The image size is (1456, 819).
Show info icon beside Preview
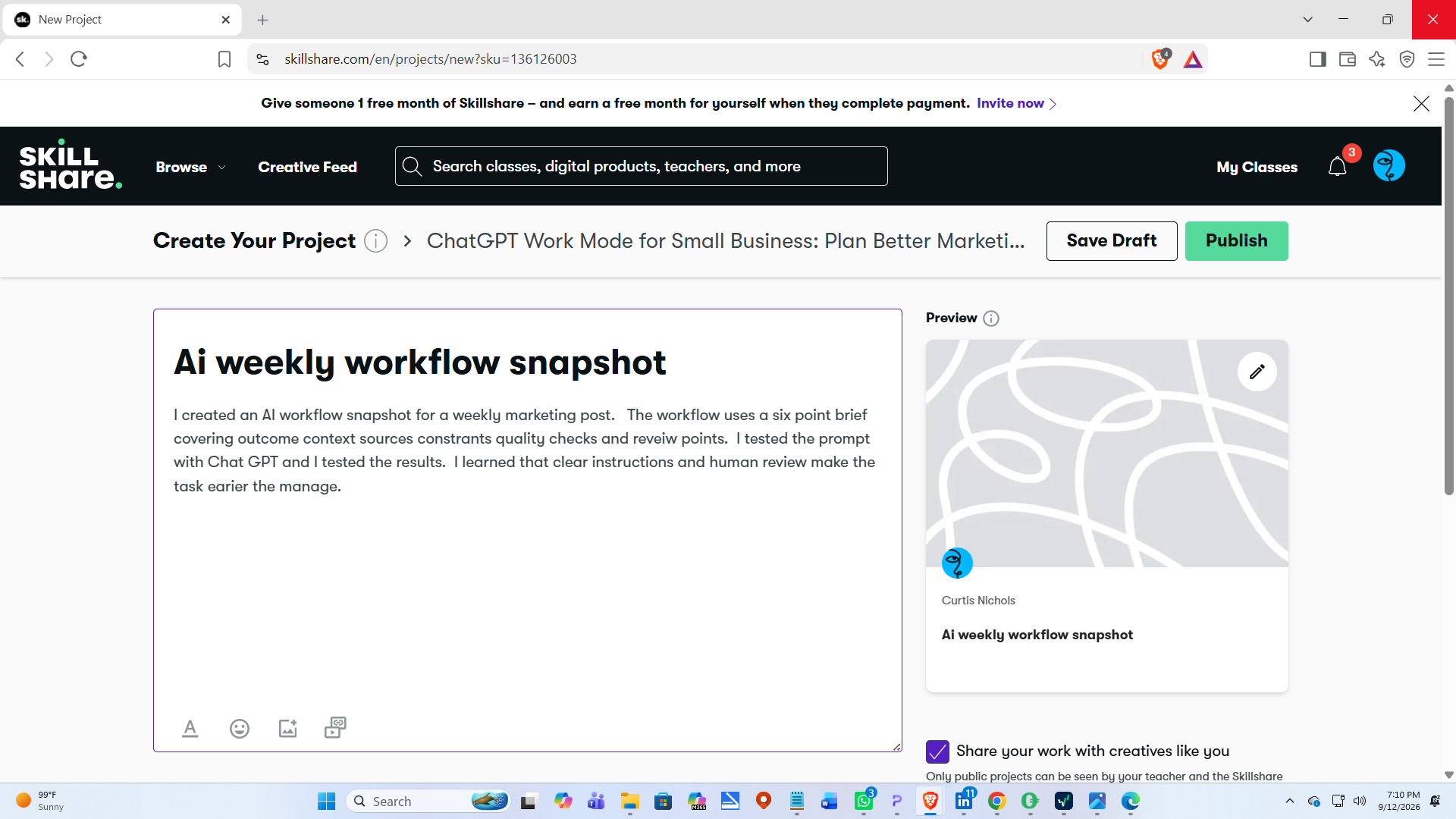click(991, 318)
